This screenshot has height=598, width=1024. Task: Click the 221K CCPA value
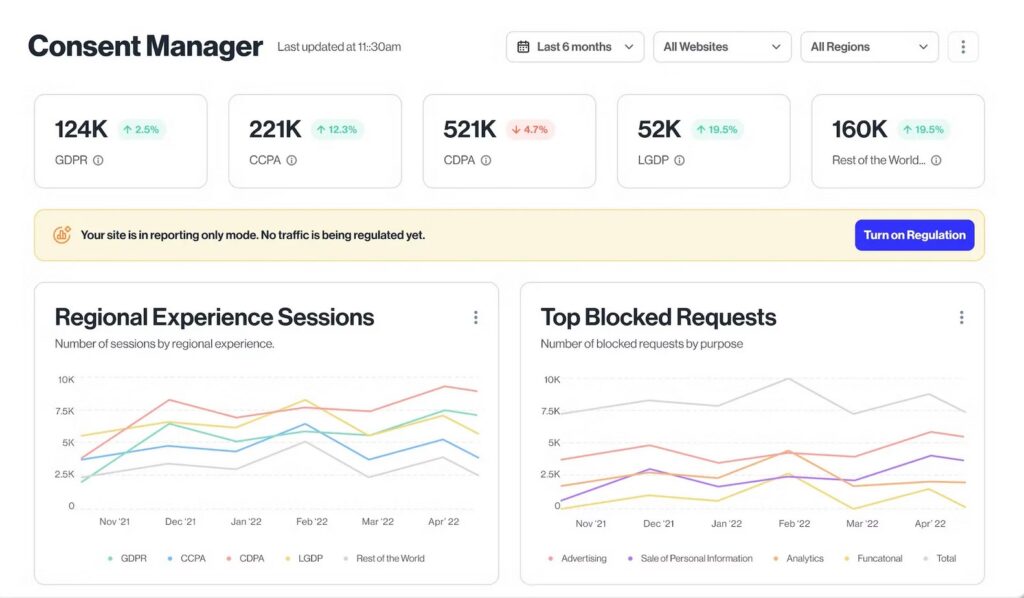coord(275,129)
